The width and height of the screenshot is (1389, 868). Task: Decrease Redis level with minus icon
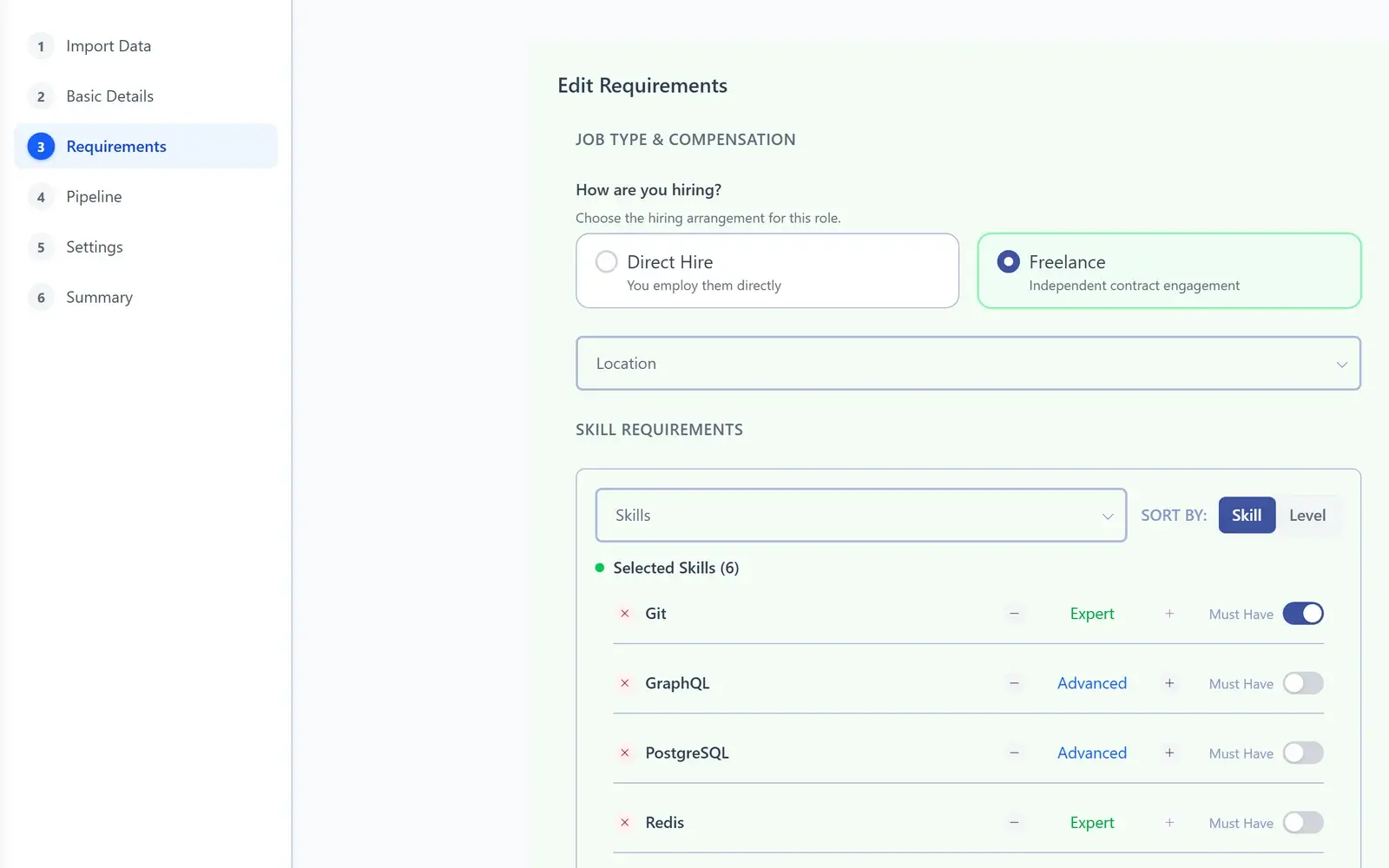click(x=1014, y=822)
